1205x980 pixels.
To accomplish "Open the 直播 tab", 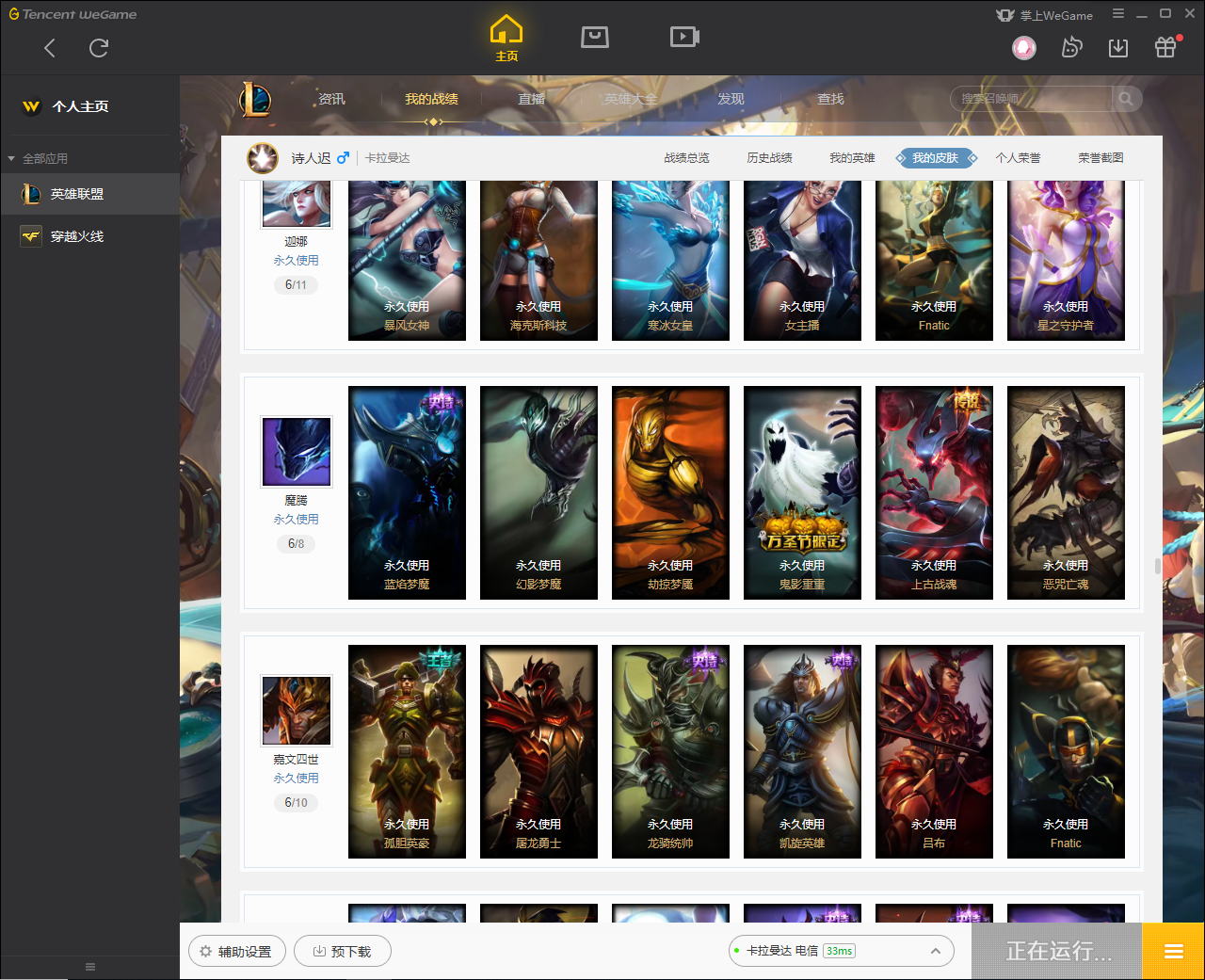I will pyautogui.click(x=531, y=99).
